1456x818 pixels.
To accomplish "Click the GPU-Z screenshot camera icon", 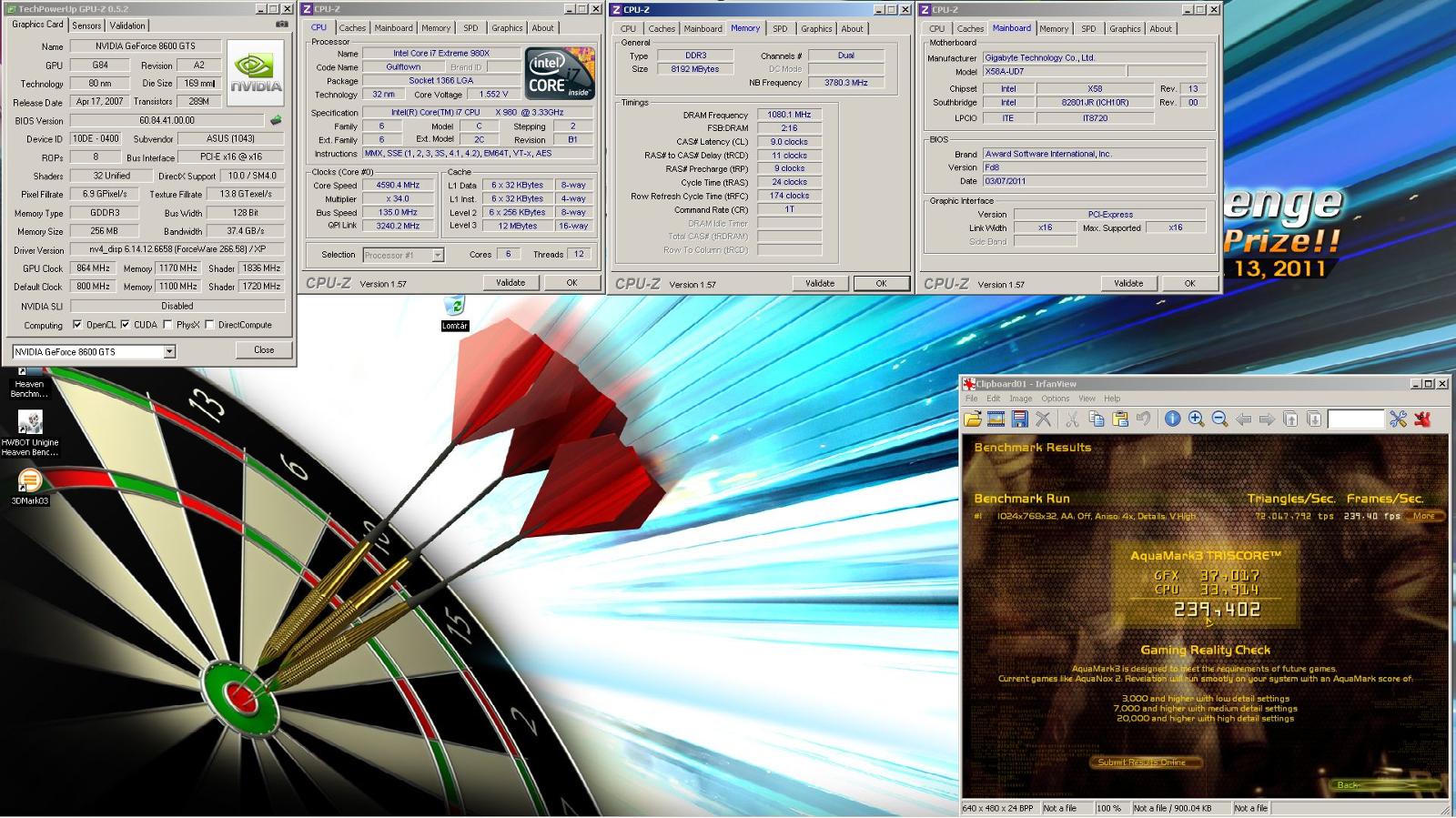I will click(282, 25).
